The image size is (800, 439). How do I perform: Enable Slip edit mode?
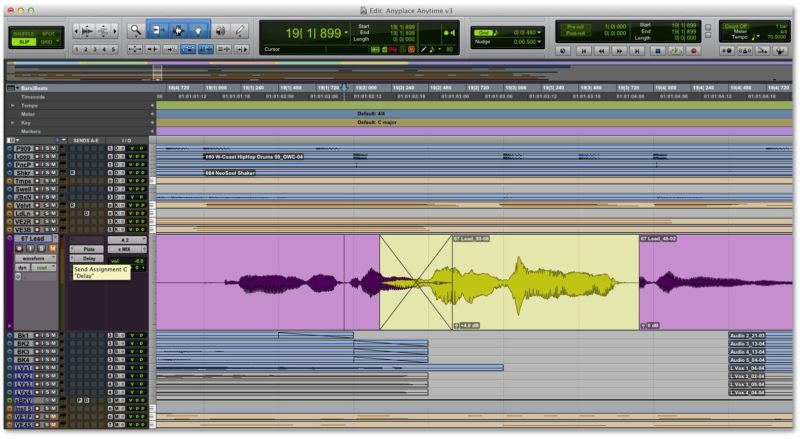coord(22,43)
